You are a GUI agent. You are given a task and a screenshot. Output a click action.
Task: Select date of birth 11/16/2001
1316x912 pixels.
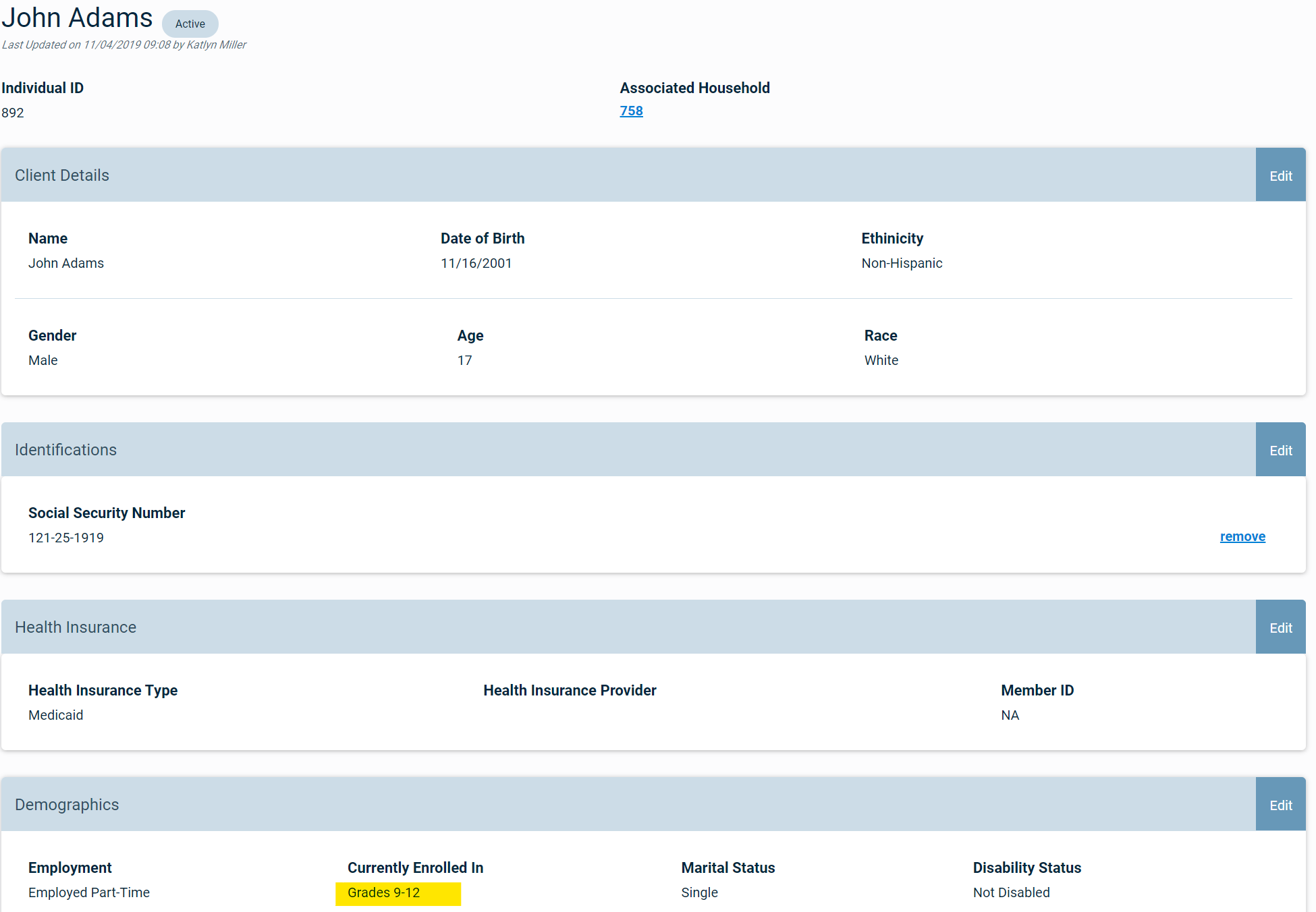476,263
